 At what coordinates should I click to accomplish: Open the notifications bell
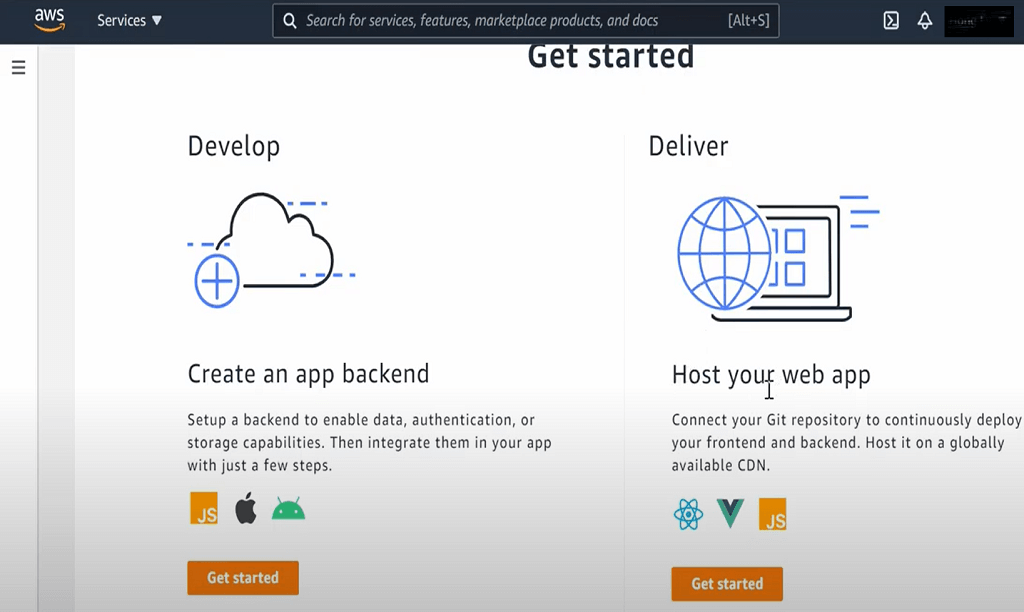[925, 21]
